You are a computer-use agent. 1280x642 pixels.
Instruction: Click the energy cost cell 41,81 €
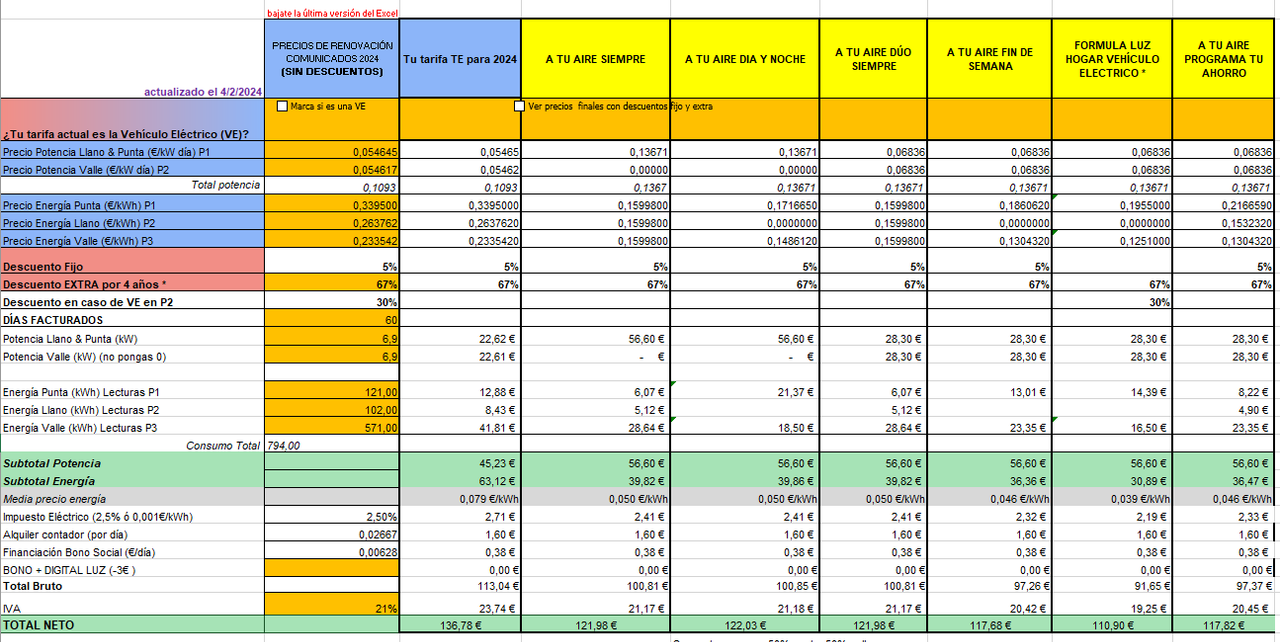[x=460, y=428]
